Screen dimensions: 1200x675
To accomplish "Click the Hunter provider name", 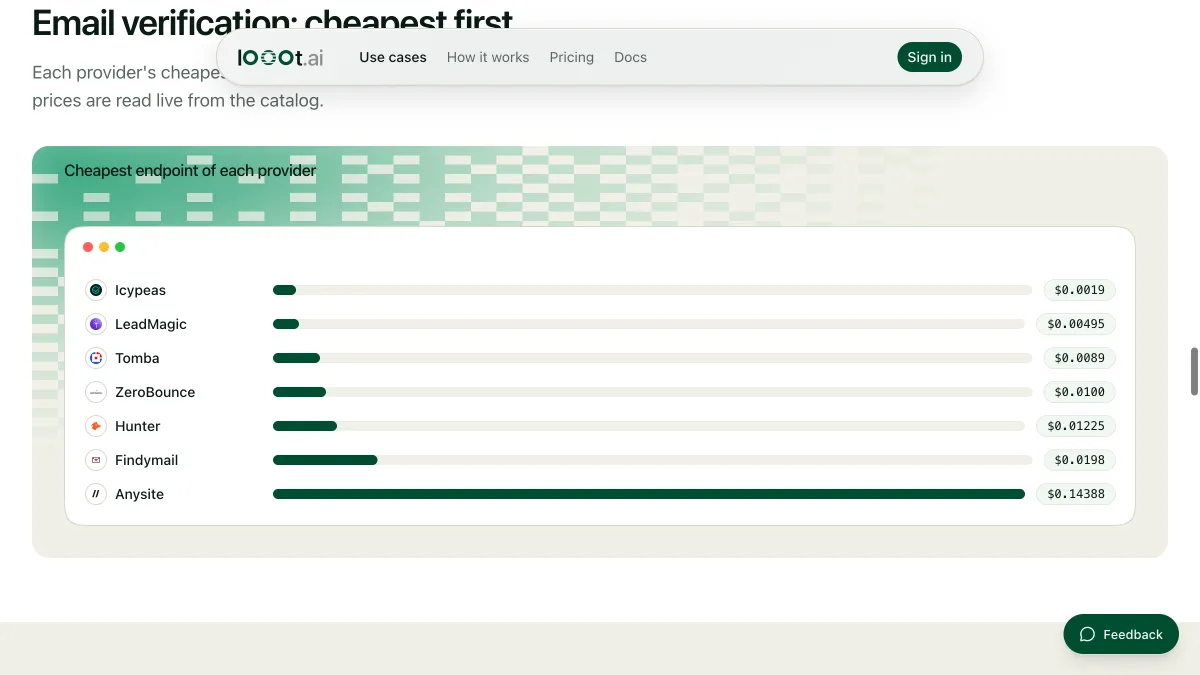I will (137, 426).
